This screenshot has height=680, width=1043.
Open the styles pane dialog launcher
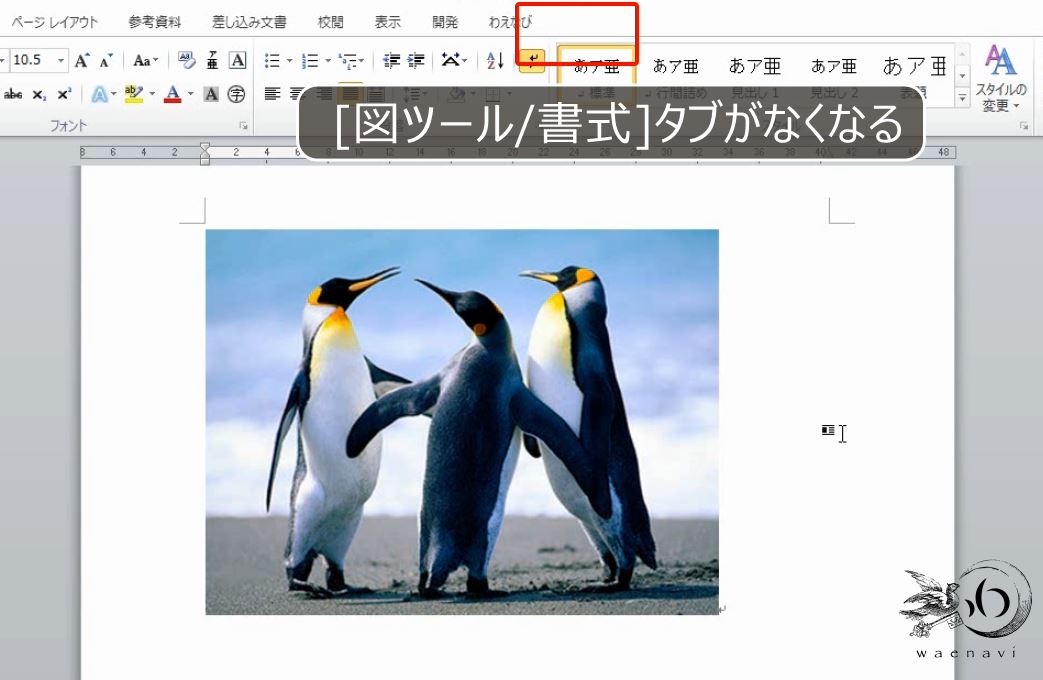[x=1024, y=125]
